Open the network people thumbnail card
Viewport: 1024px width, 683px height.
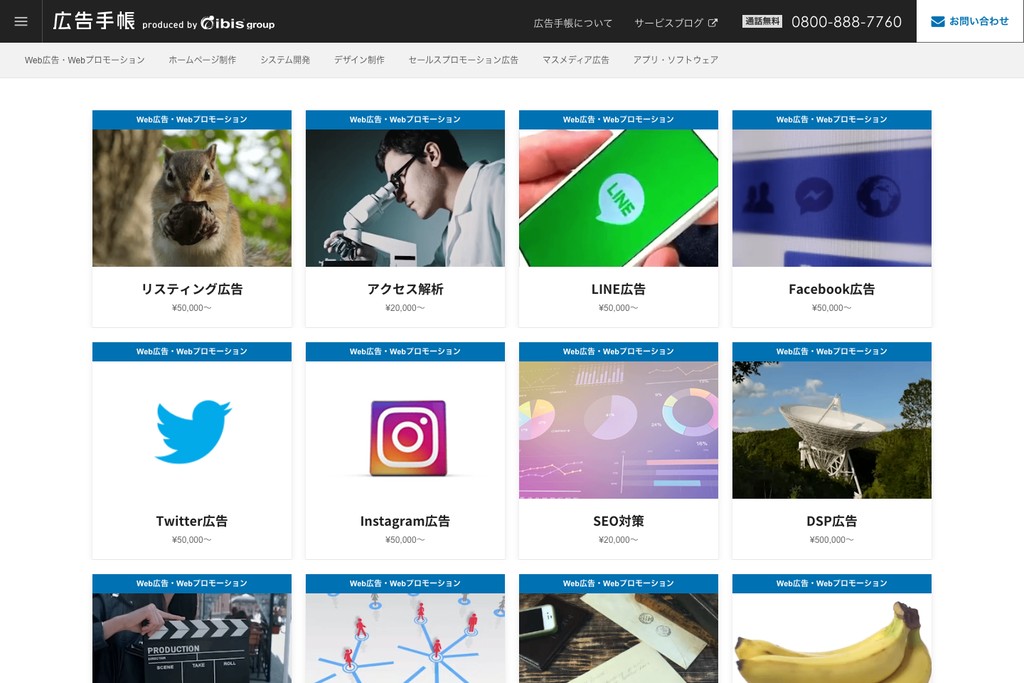tap(405, 638)
